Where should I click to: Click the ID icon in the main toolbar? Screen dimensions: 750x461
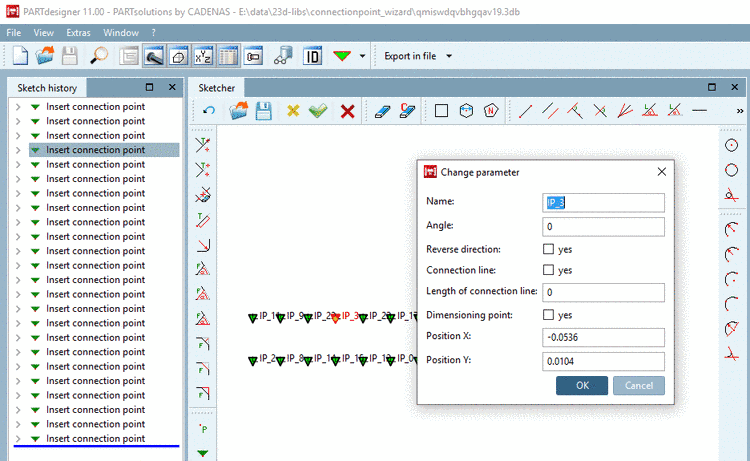tap(312, 56)
